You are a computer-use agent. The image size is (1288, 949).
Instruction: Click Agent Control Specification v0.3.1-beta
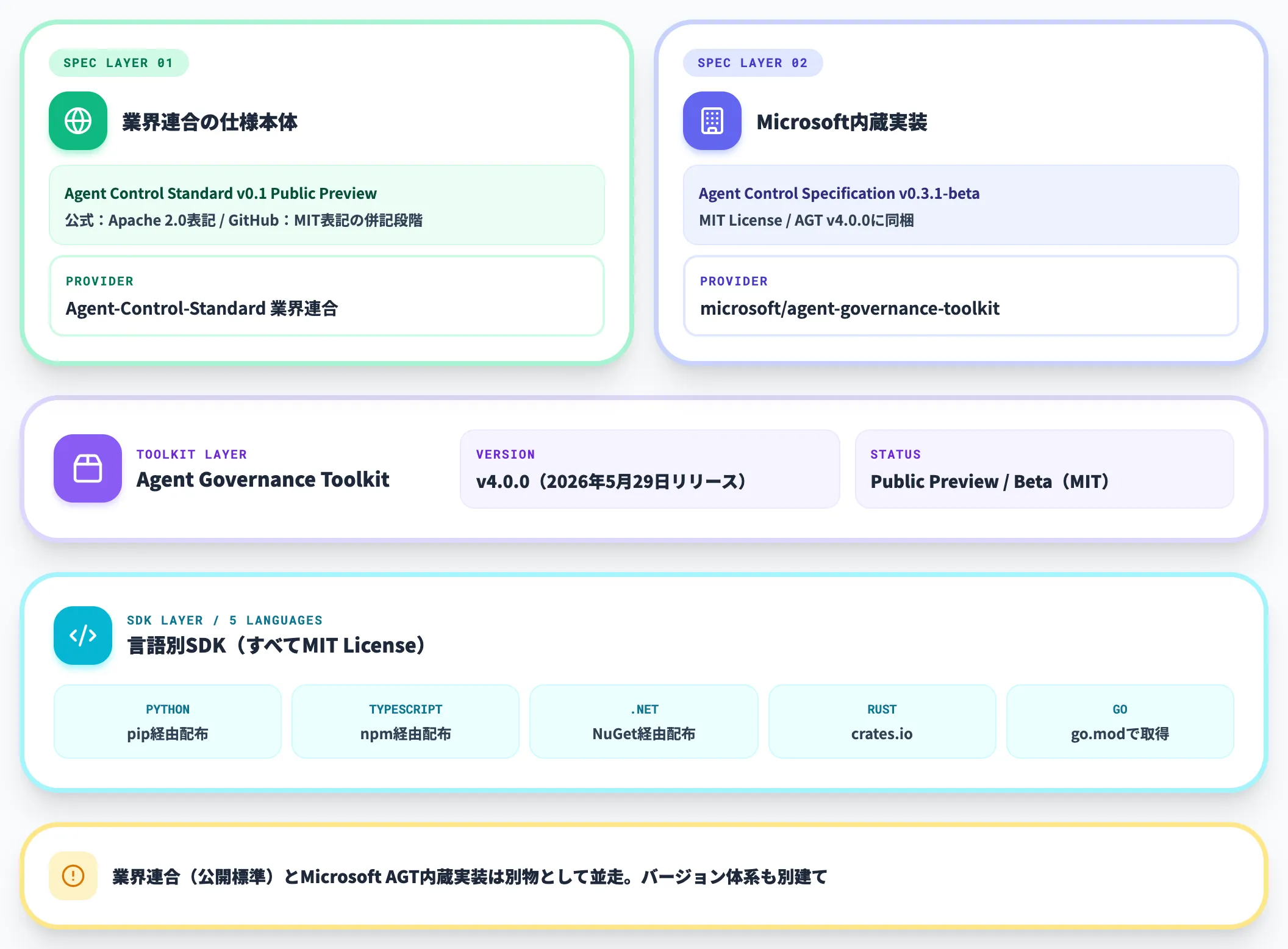coord(839,193)
